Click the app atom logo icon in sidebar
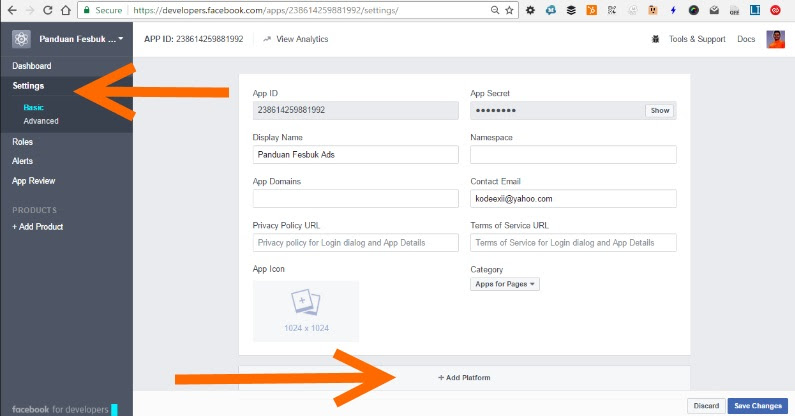Viewport: 795px width, 416px height. tap(21, 39)
